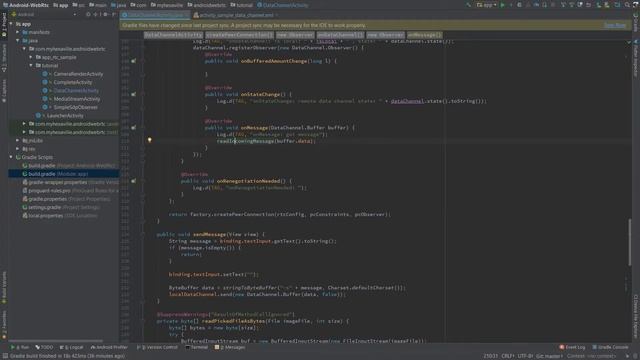This screenshot has width=640, height=360.
Task: Open the TODO tool window tab
Action: 44,347
